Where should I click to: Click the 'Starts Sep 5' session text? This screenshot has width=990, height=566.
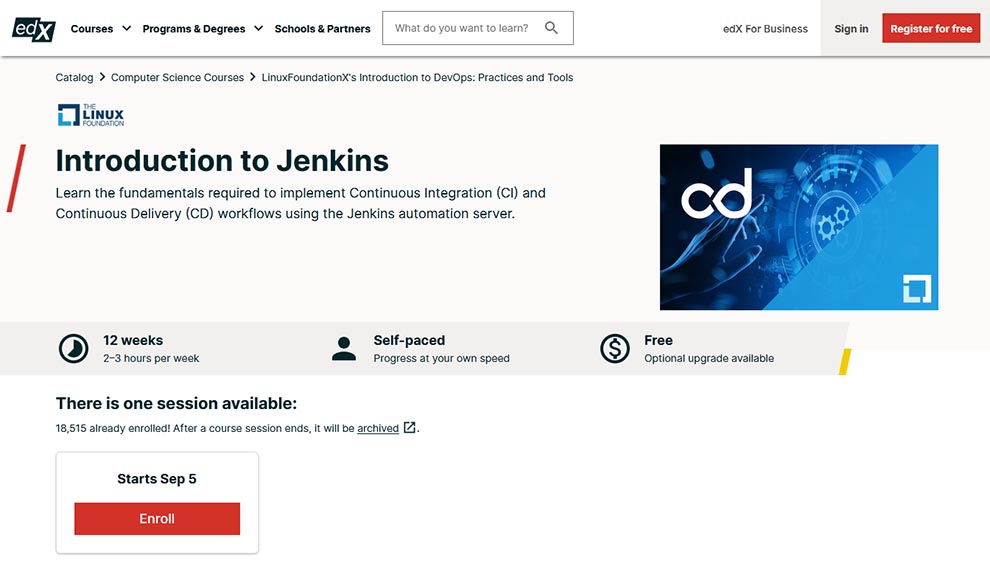pos(157,479)
